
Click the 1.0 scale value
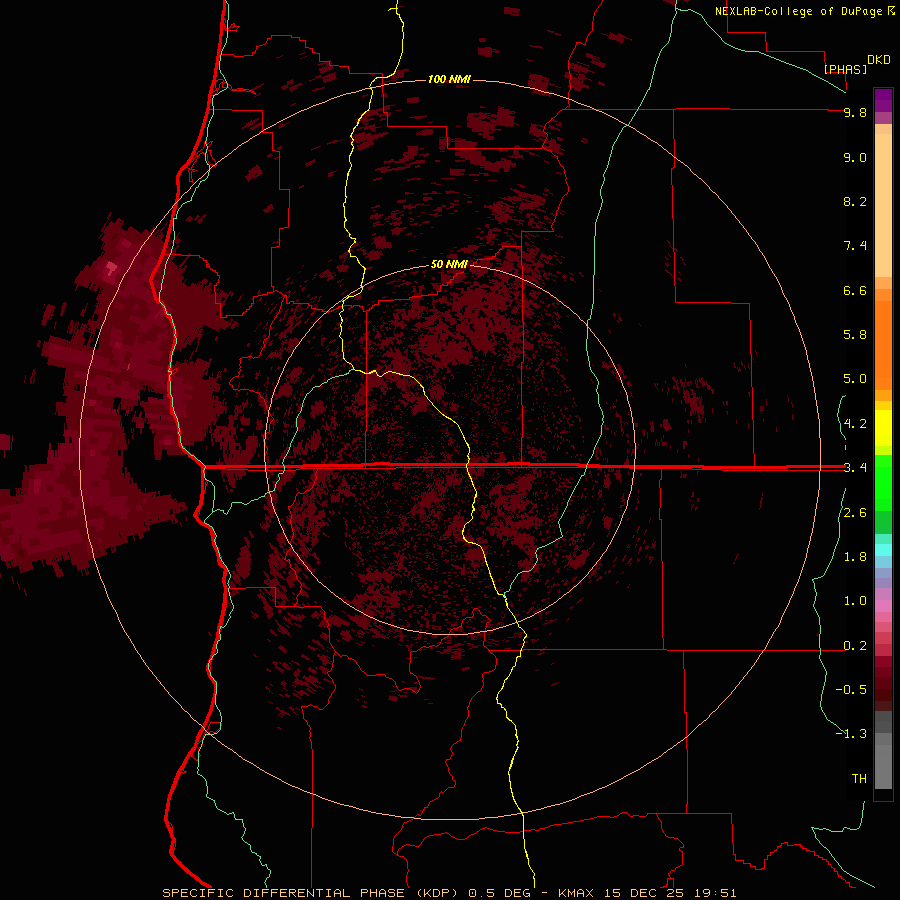pyautogui.click(x=855, y=601)
